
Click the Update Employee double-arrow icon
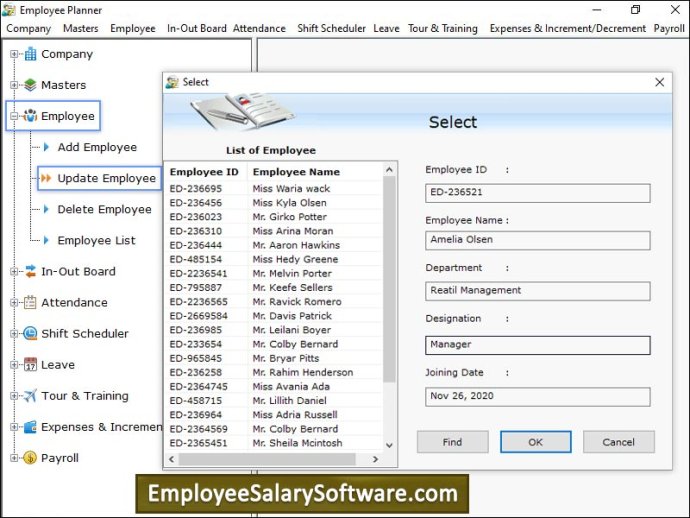pyautogui.click(x=46, y=178)
